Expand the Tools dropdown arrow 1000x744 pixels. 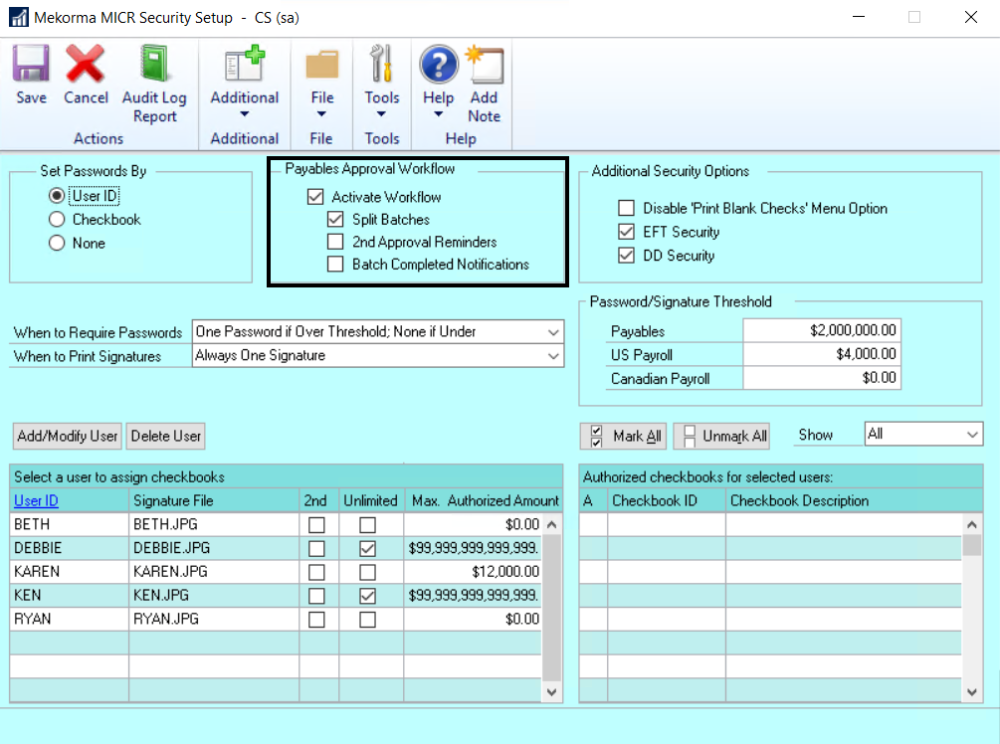[x=381, y=115]
